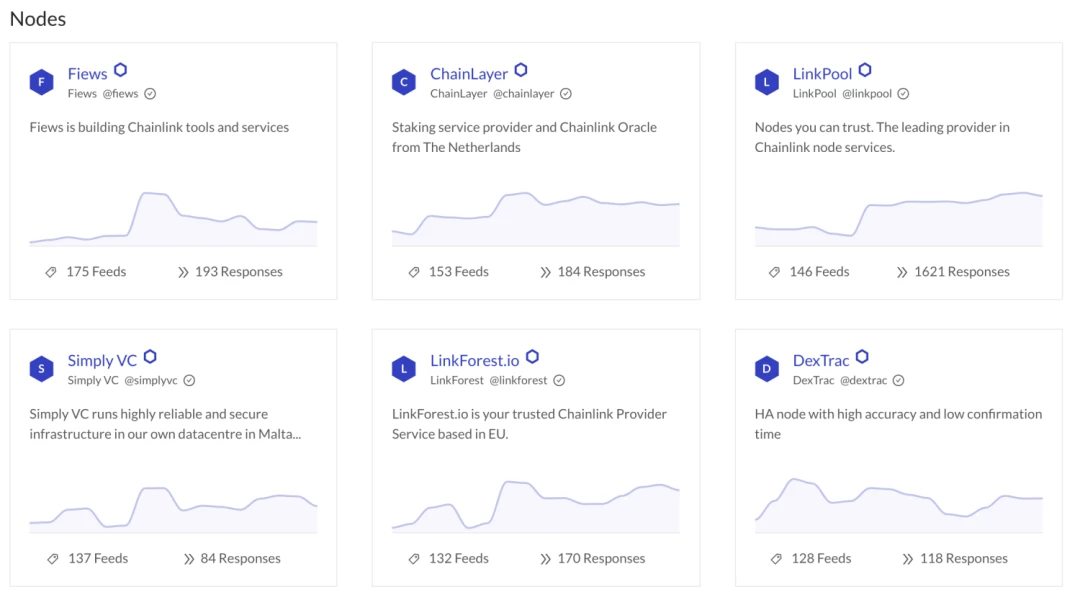1080x605 pixels.
Task: Click the '128 Feeds' label
Action: (821, 559)
